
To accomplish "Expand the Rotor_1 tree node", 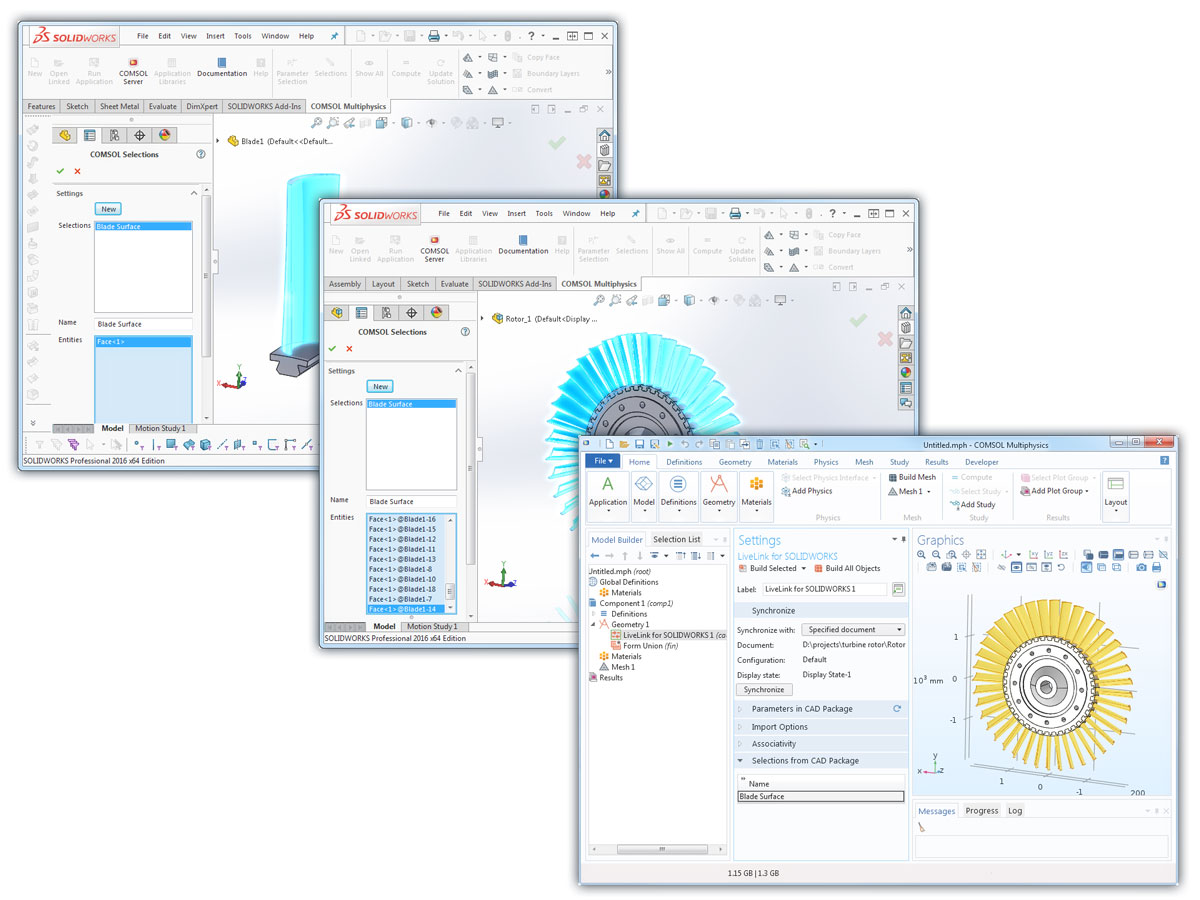I will [483, 319].
